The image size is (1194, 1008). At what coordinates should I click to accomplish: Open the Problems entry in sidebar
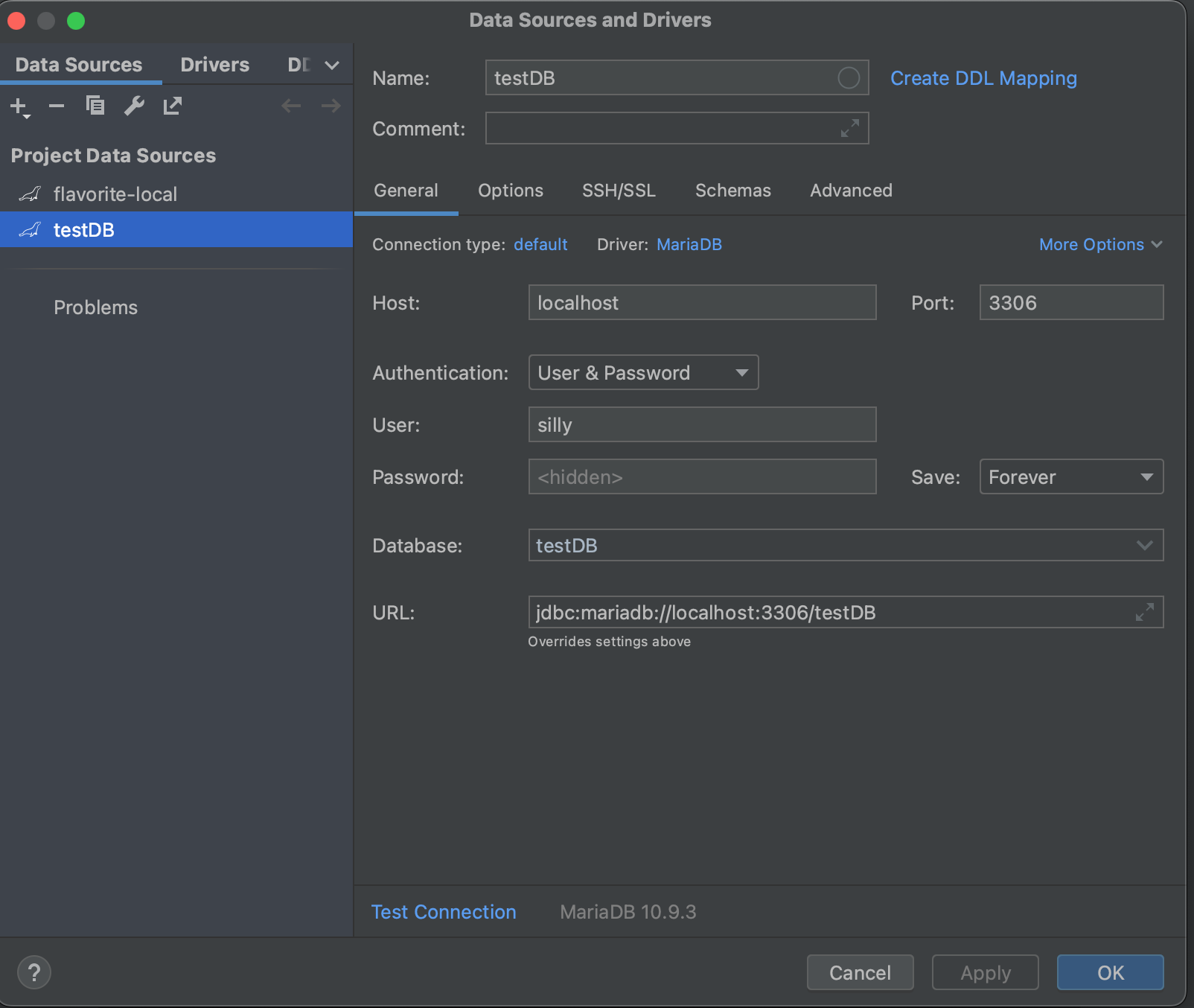95,307
